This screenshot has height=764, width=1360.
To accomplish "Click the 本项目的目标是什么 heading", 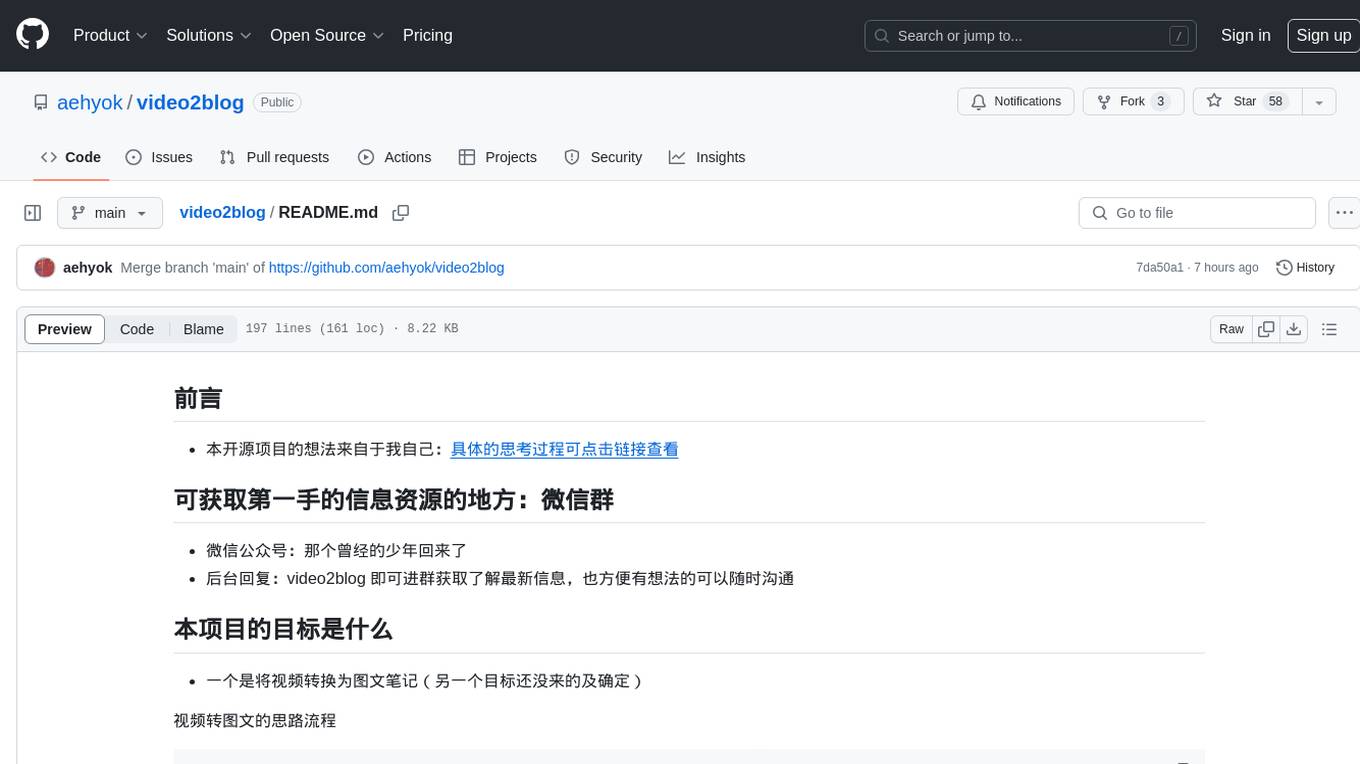I will [283, 629].
